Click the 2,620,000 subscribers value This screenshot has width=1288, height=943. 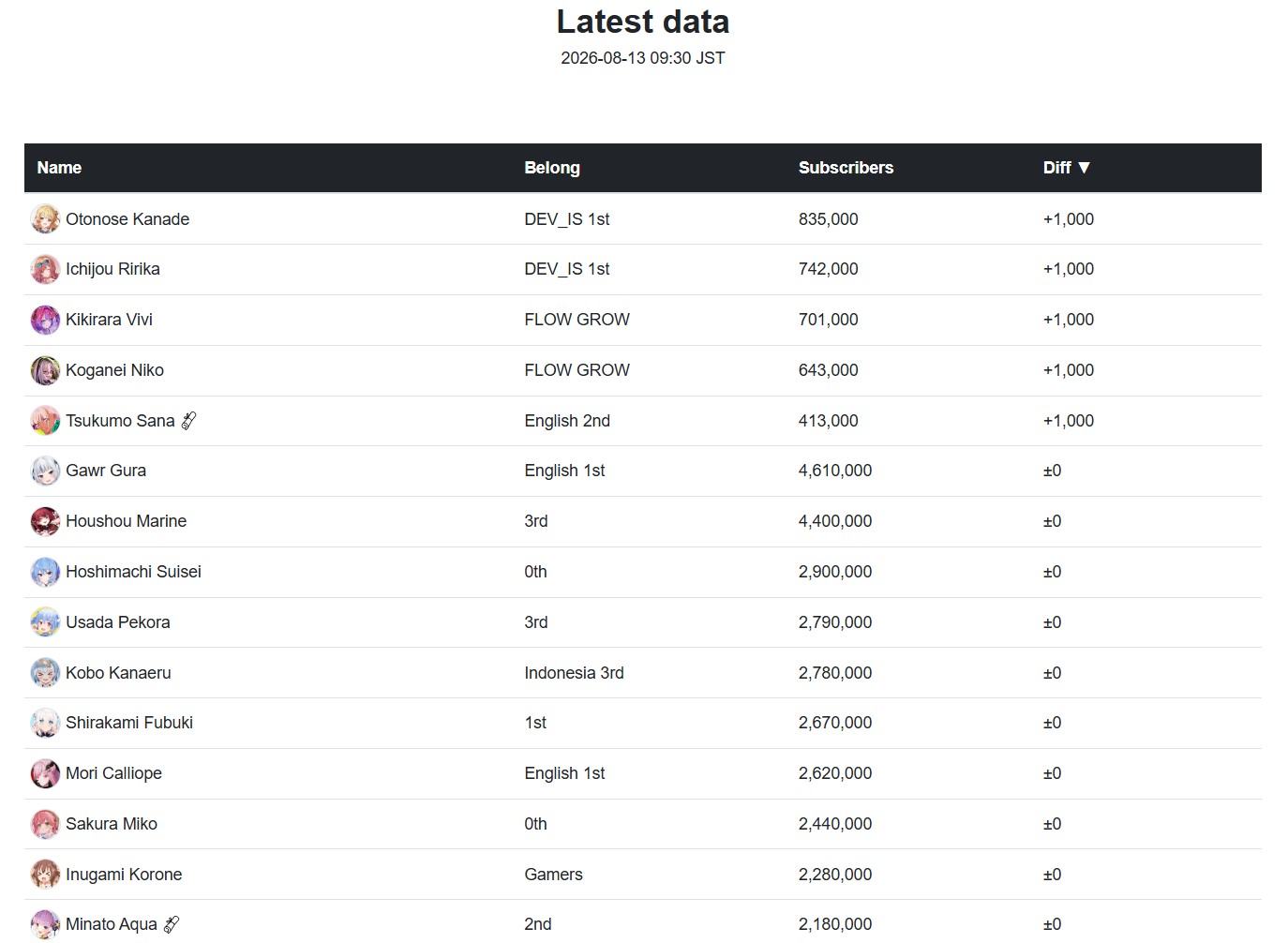[x=835, y=773]
